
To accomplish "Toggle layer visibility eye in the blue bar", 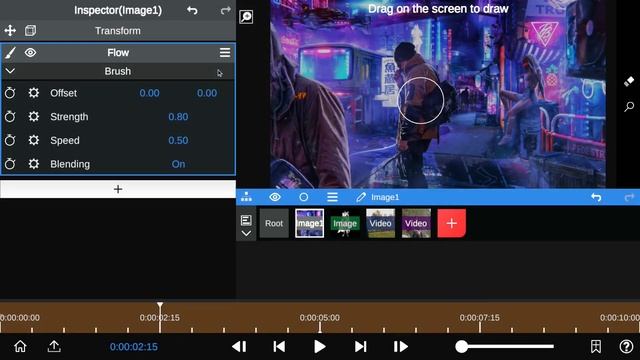I will point(275,197).
